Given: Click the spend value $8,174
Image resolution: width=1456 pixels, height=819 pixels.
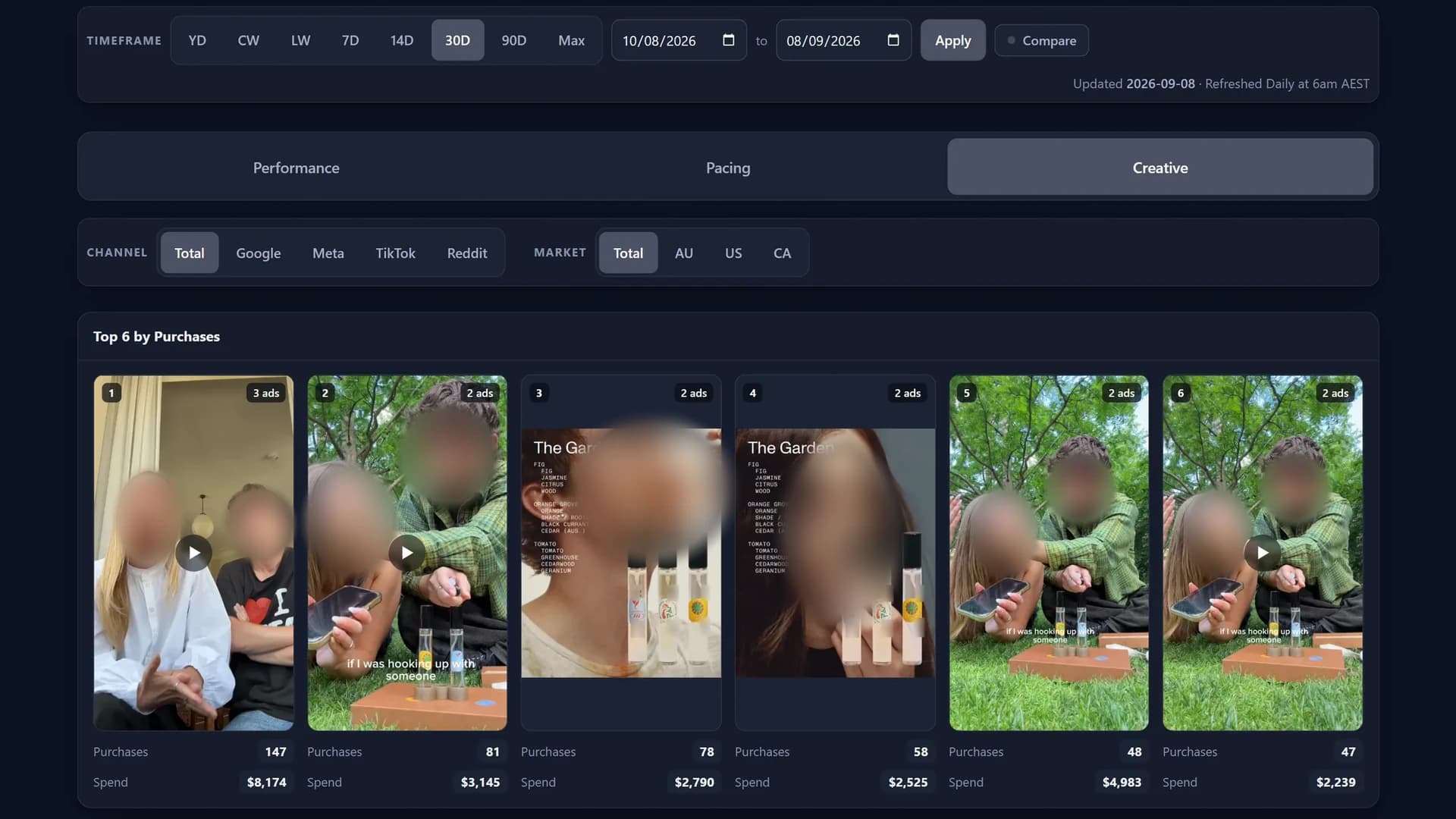Looking at the screenshot, I should [267, 782].
